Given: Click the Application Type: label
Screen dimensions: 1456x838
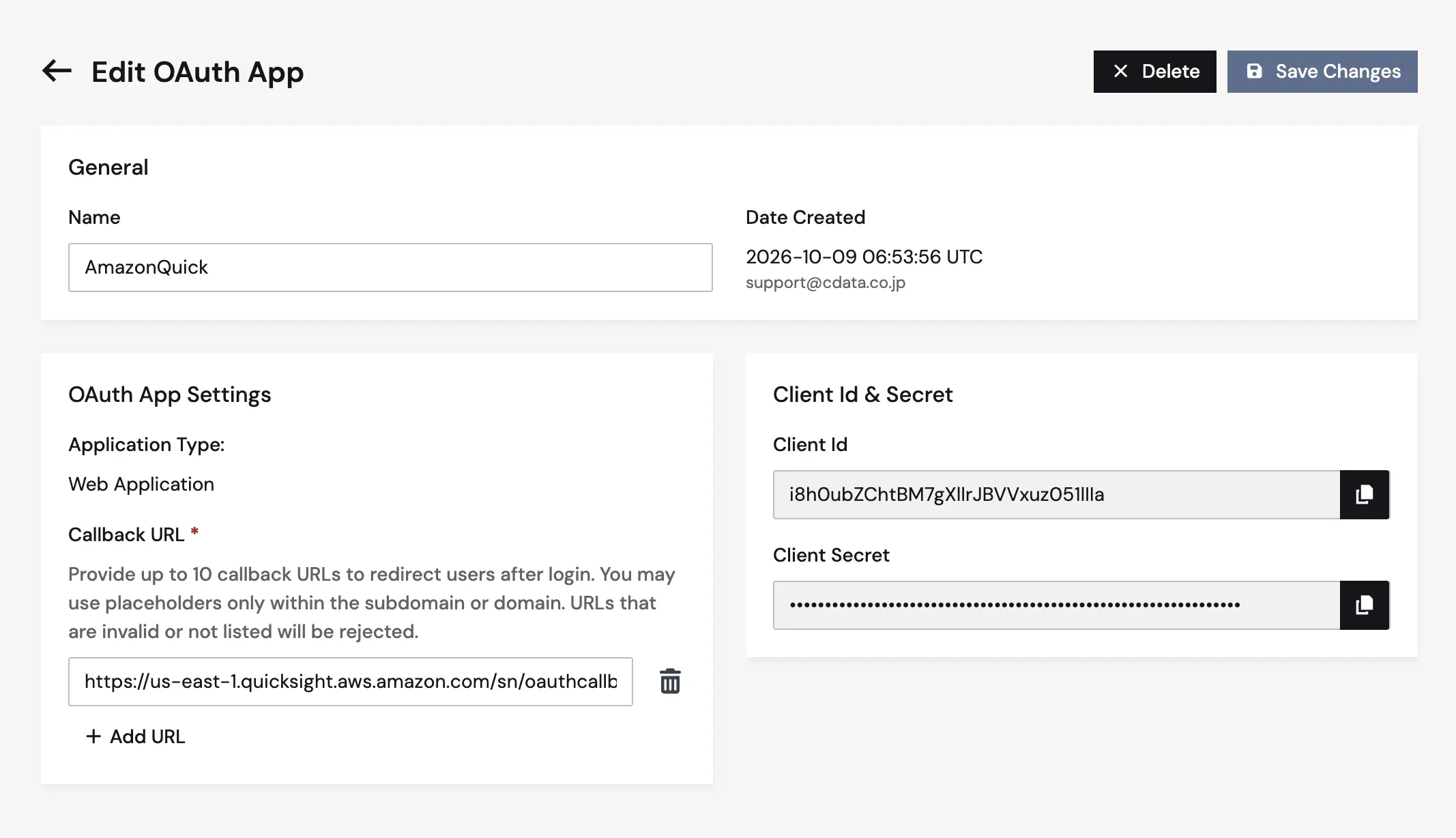Looking at the screenshot, I should [147, 444].
